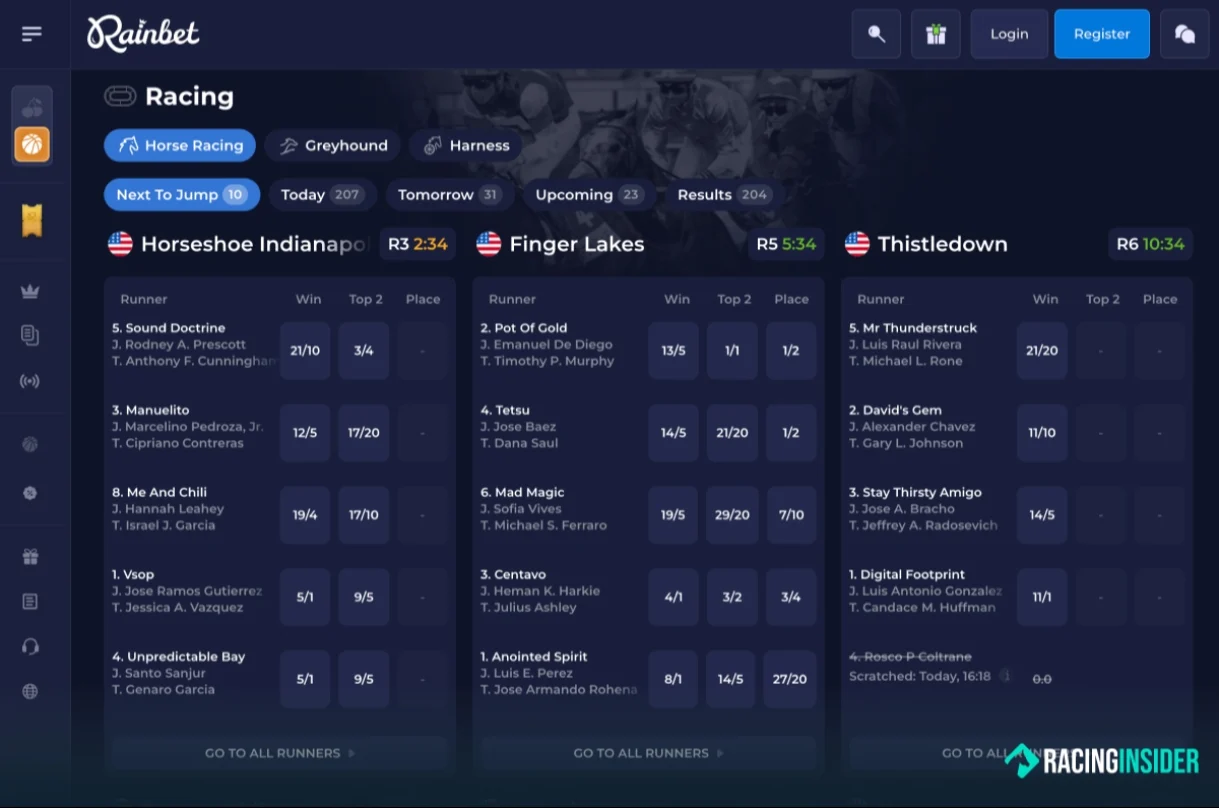Viewport: 1219px width, 808px height.
Task: Switch to the Tomorrow tab
Action: click(449, 194)
